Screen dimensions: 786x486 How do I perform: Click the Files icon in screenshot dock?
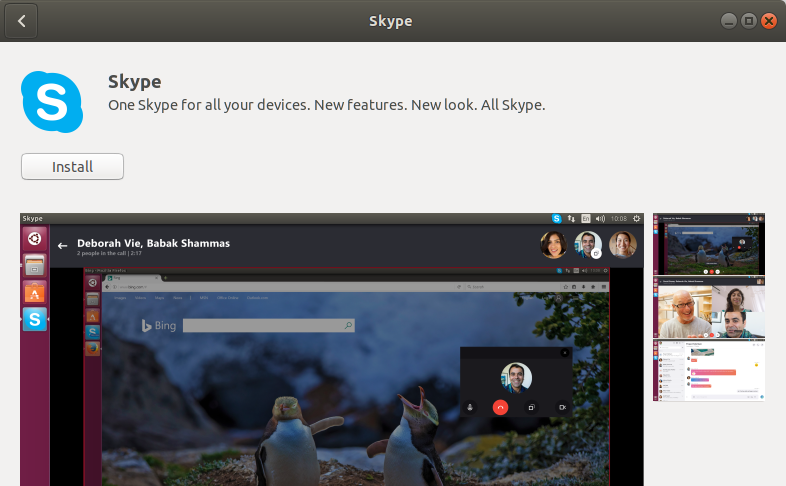(35, 266)
